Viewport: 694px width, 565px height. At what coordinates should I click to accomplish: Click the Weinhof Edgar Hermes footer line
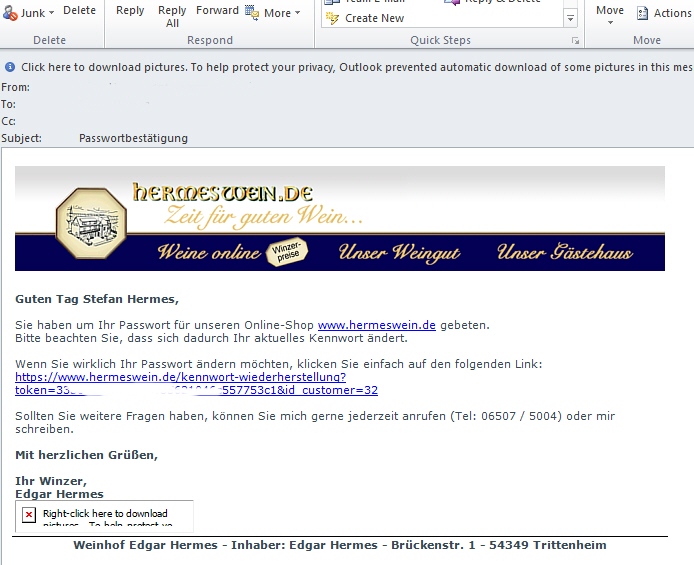340,545
